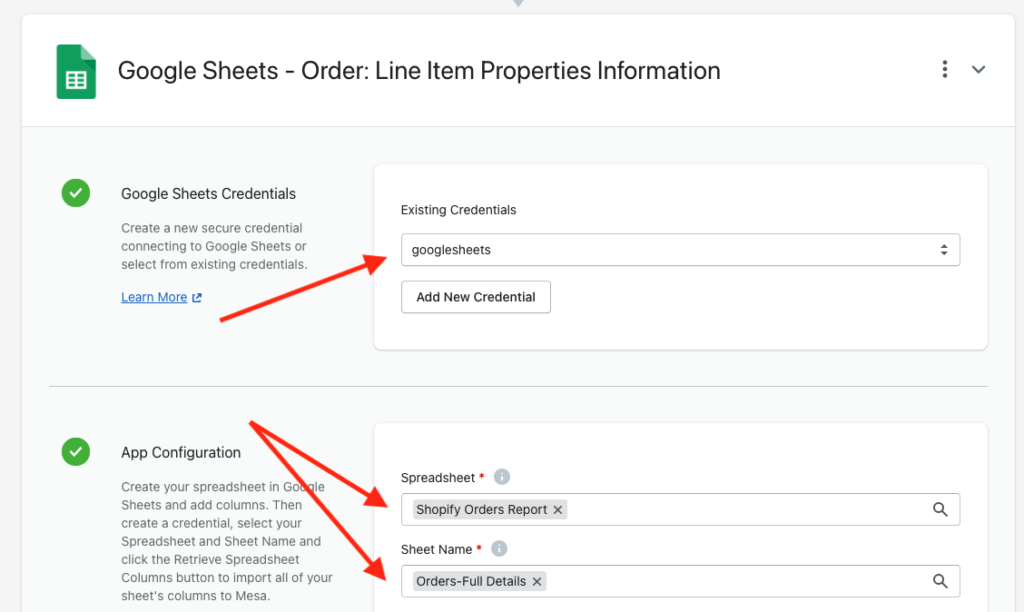Click the 'Existing Credentials' label
This screenshot has height=612, width=1024.
click(458, 210)
